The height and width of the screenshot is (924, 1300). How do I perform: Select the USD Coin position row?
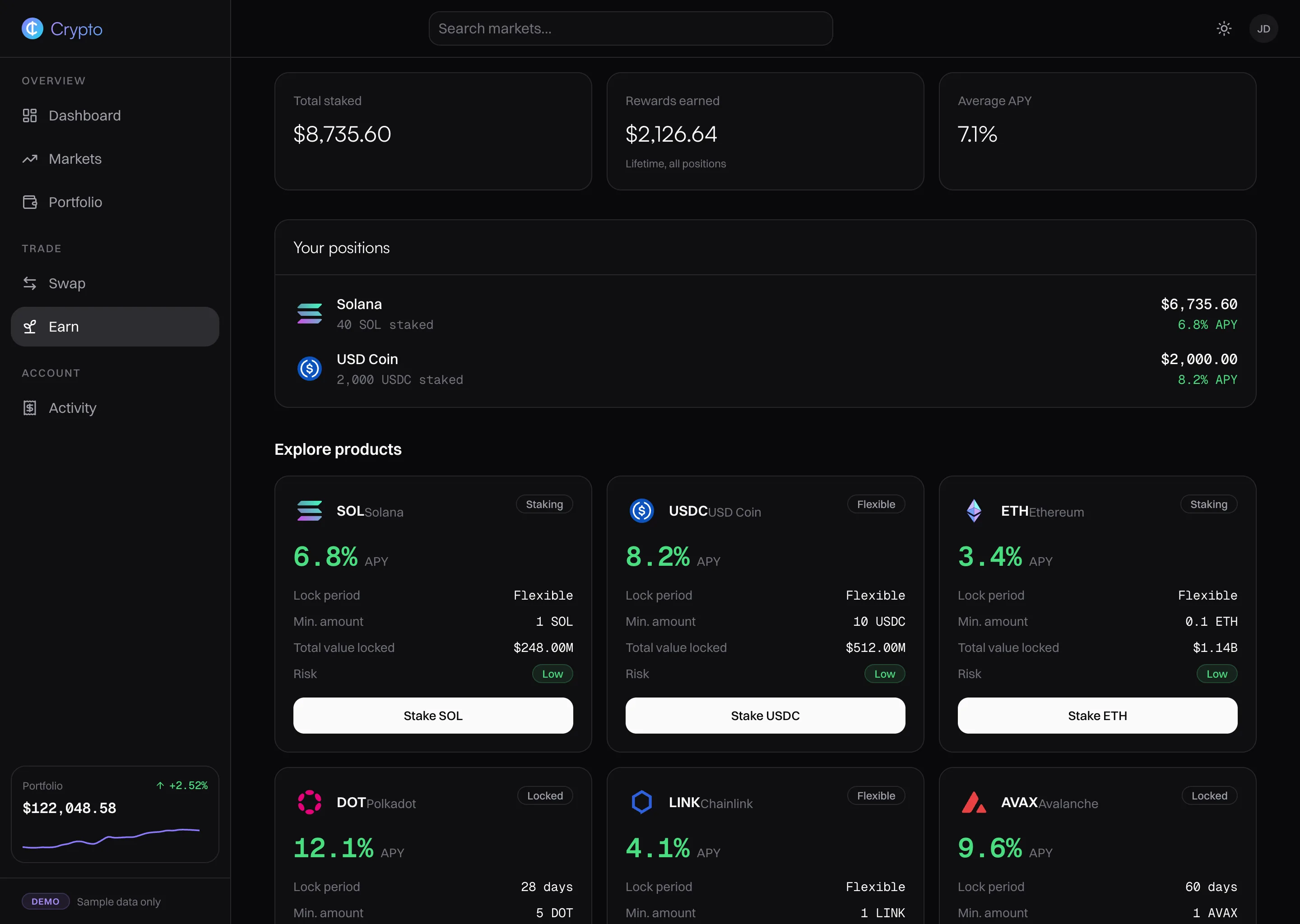[765, 369]
